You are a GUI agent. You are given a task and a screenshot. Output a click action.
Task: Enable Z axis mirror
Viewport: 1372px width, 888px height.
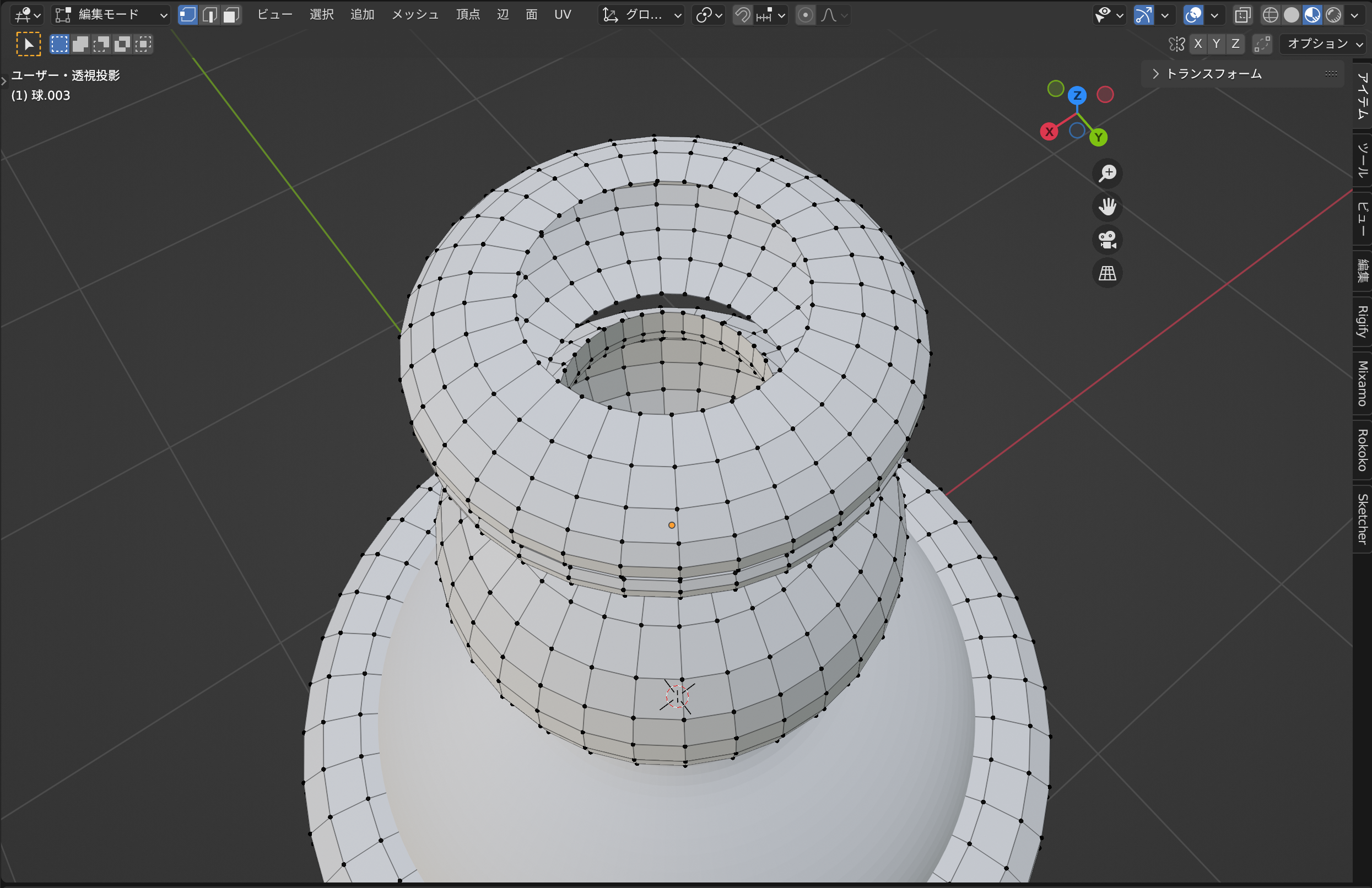tap(1235, 44)
